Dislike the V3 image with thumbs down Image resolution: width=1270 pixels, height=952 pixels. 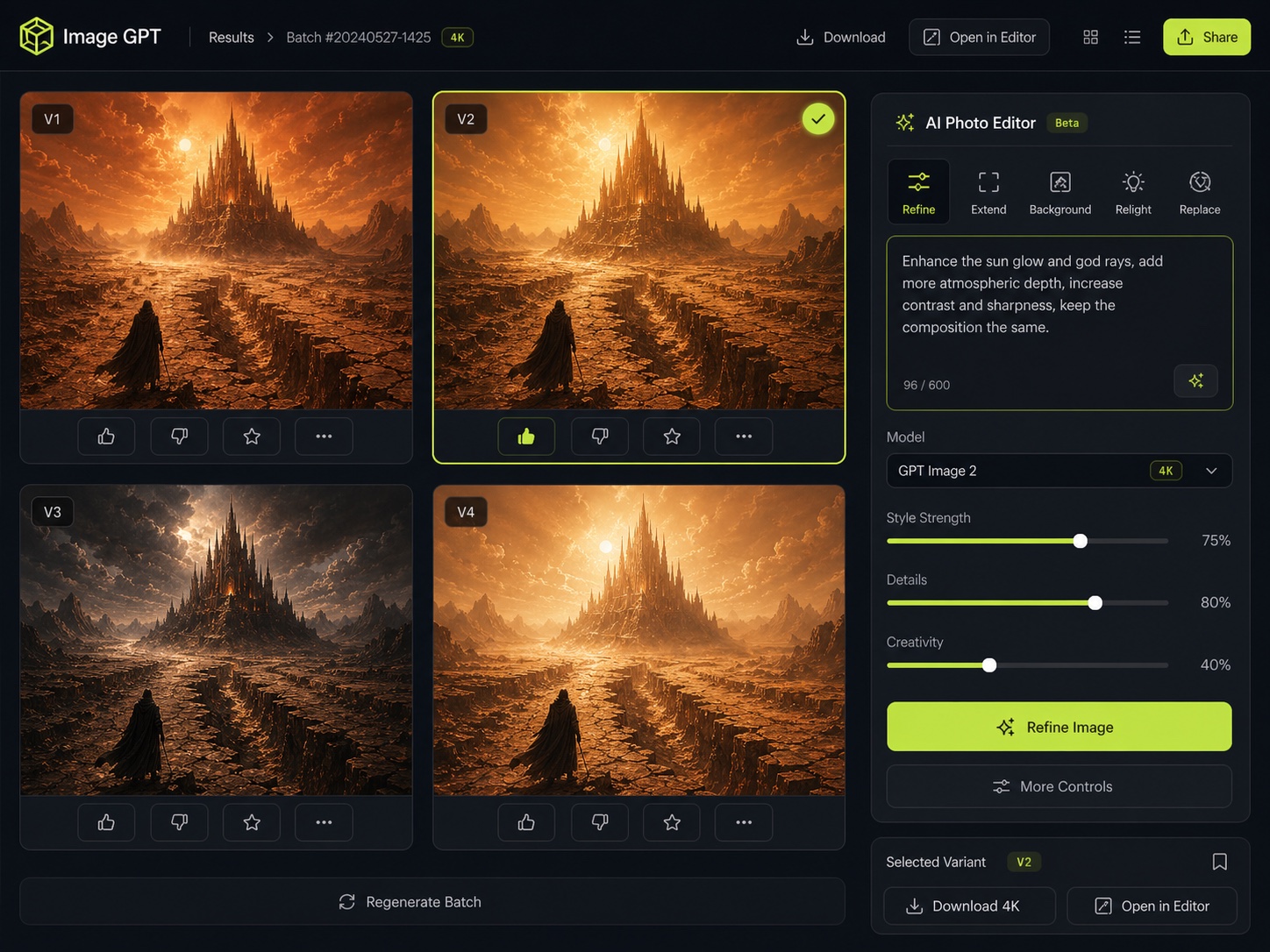tap(179, 822)
